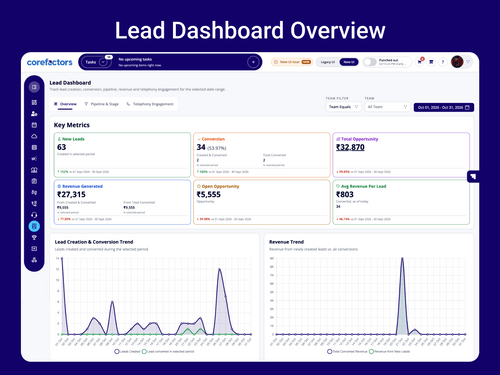
Task: Click the corefactors logo
Action: coord(49,62)
